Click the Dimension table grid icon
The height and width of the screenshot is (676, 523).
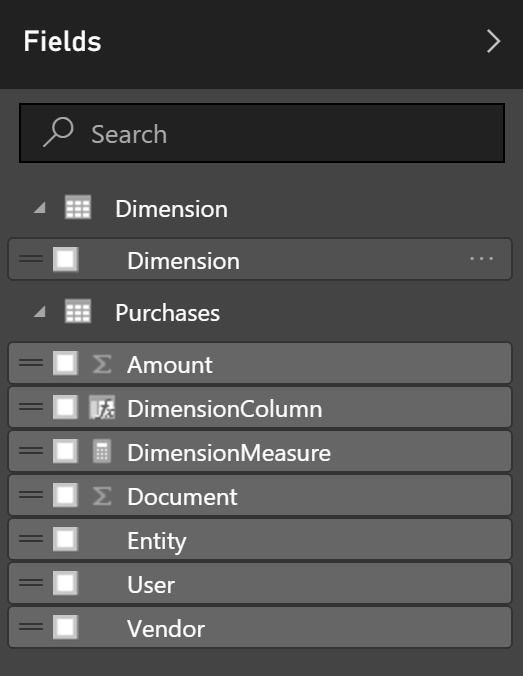coord(78,207)
